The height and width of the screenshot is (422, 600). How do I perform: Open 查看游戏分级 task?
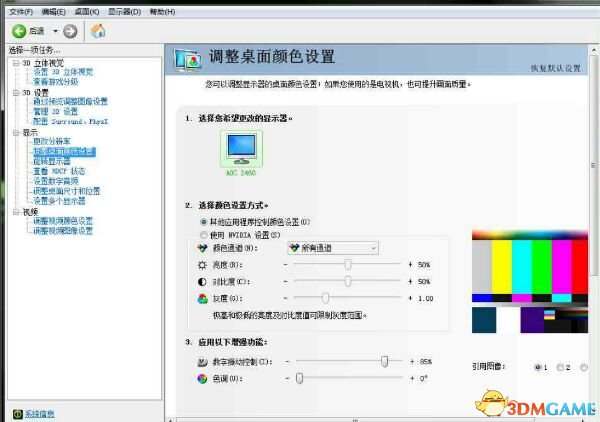pyautogui.click(x=56, y=81)
